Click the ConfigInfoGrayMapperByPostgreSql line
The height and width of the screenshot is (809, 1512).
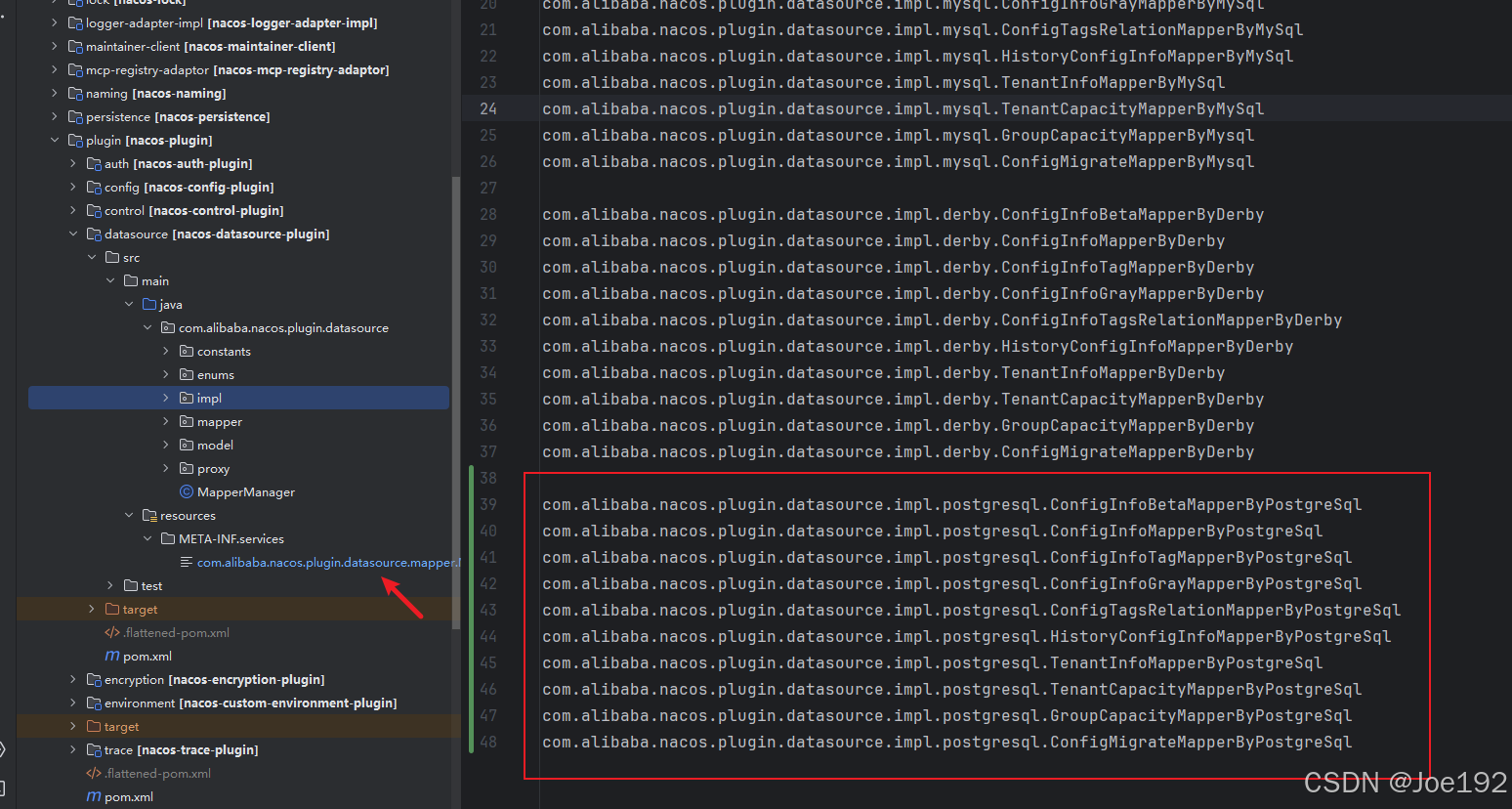[952, 583]
